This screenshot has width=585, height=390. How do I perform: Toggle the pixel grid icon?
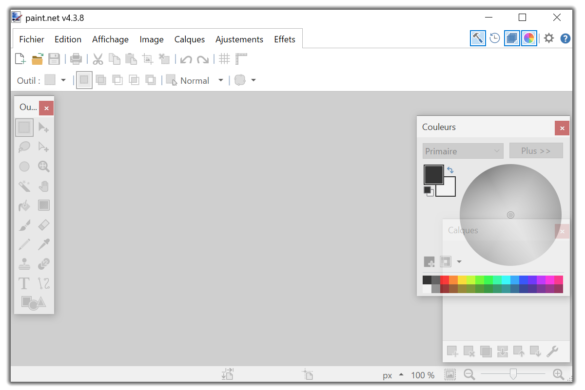click(x=224, y=59)
